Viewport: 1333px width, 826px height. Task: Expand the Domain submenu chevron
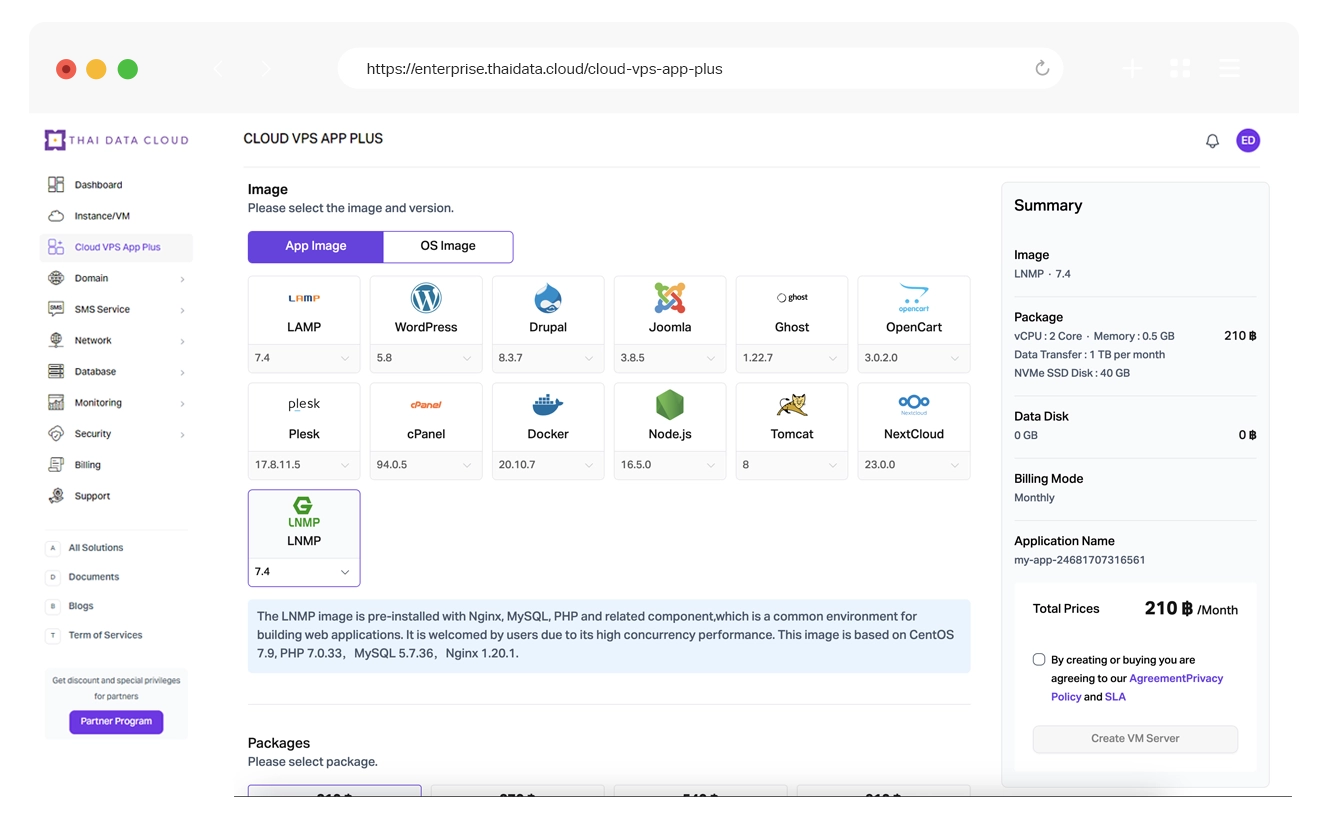pyautogui.click(x=182, y=279)
